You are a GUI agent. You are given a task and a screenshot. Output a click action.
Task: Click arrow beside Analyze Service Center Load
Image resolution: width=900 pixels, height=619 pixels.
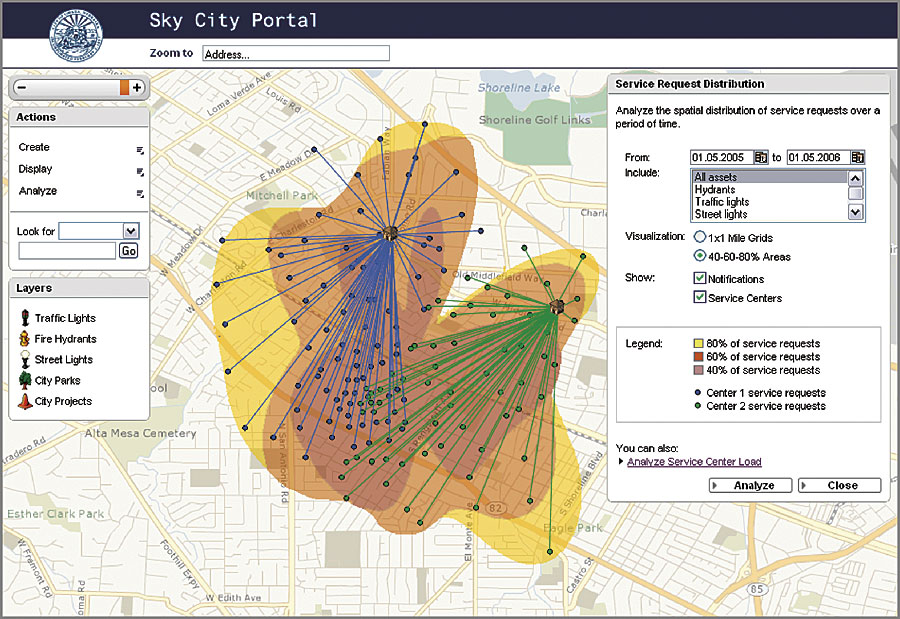pyautogui.click(x=620, y=461)
